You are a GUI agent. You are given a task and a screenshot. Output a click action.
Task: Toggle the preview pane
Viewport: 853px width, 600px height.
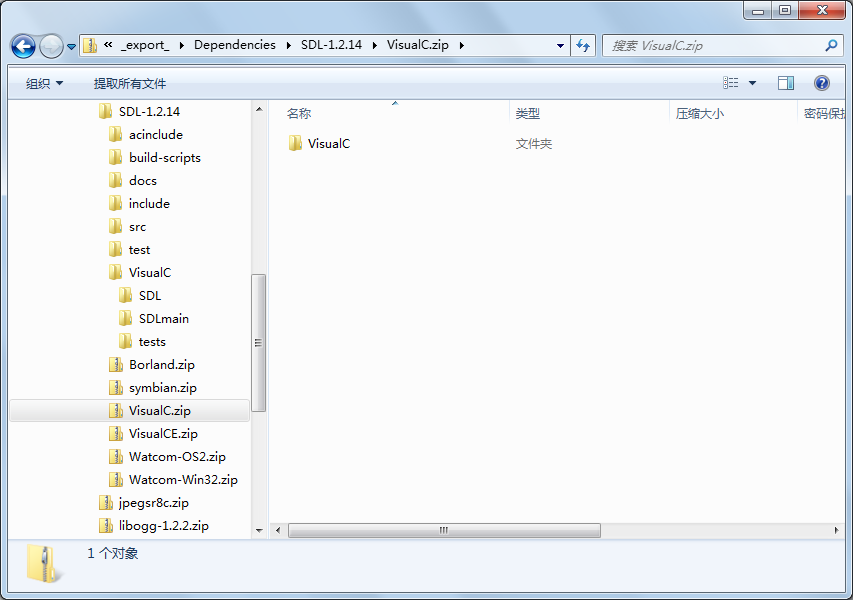(786, 82)
